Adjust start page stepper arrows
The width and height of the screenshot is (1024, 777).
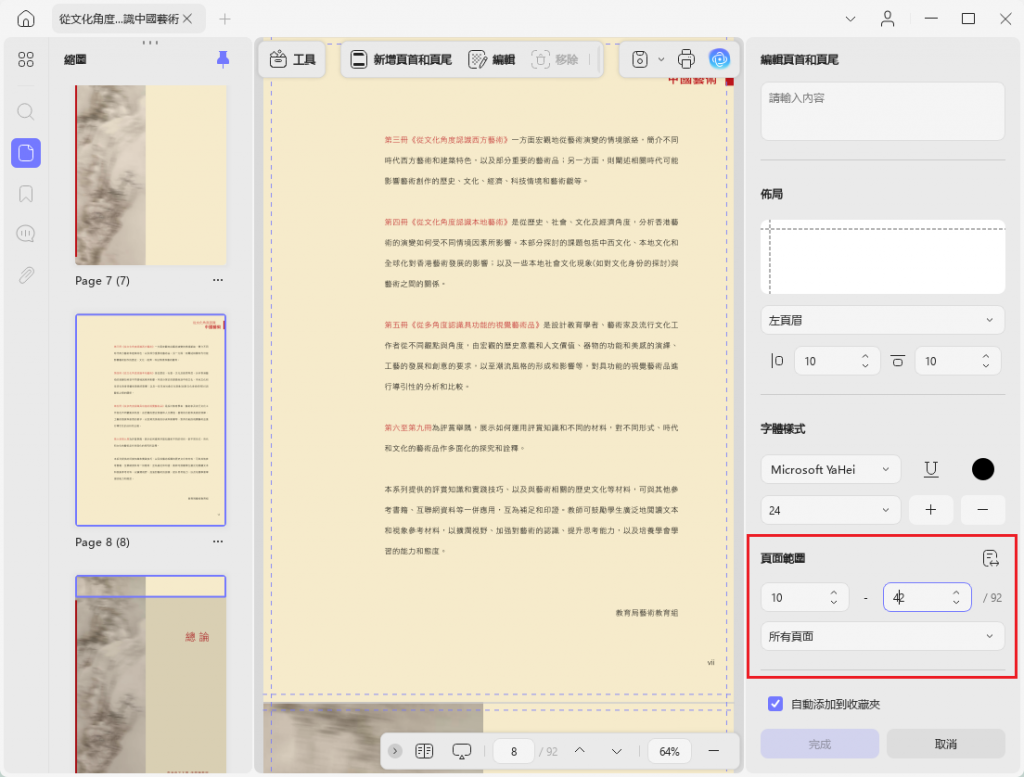[834, 597]
